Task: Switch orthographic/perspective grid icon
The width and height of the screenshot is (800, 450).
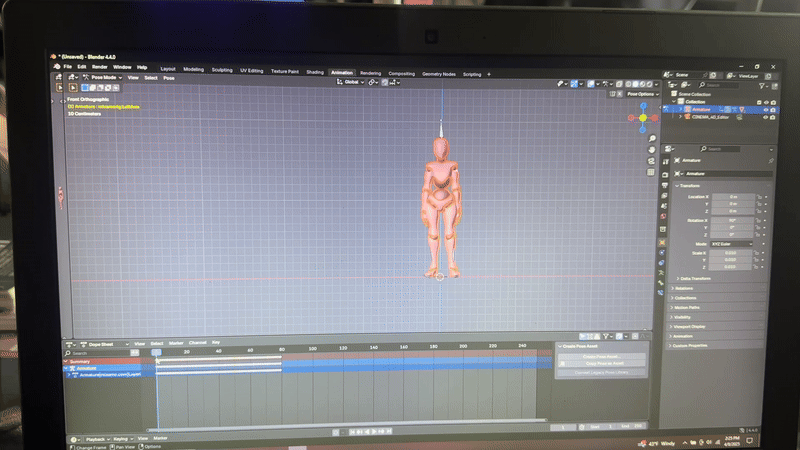Action: click(x=653, y=173)
